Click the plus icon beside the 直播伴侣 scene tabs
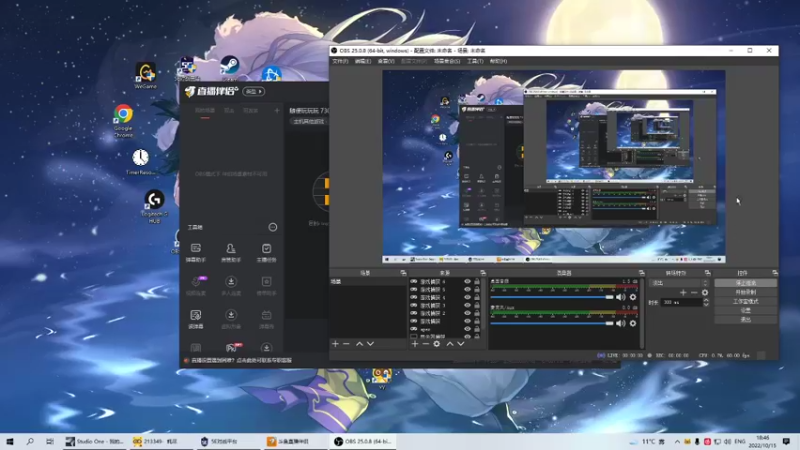 click(277, 110)
